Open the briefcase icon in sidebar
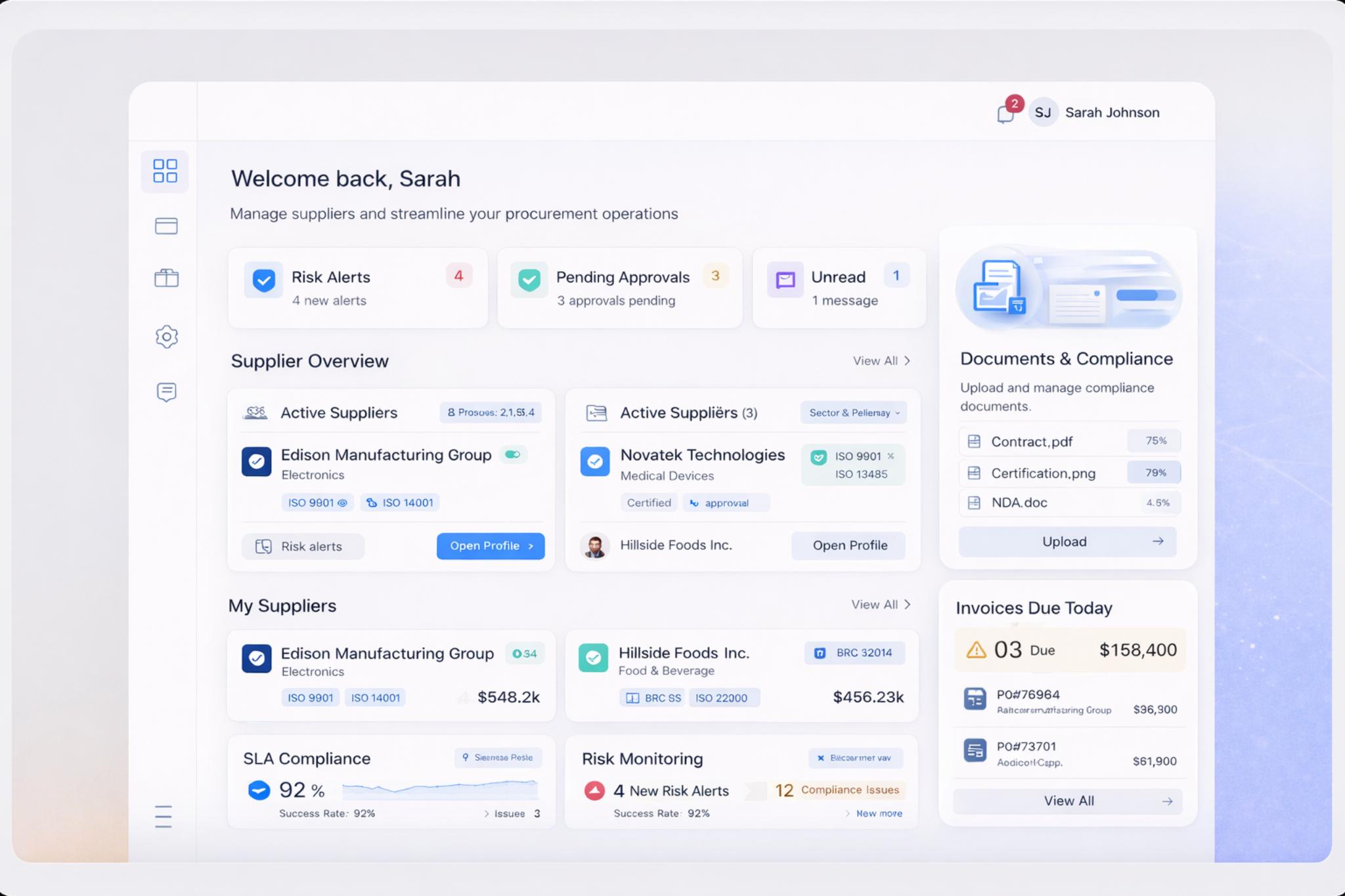Image resolution: width=1345 pixels, height=896 pixels. click(165, 277)
